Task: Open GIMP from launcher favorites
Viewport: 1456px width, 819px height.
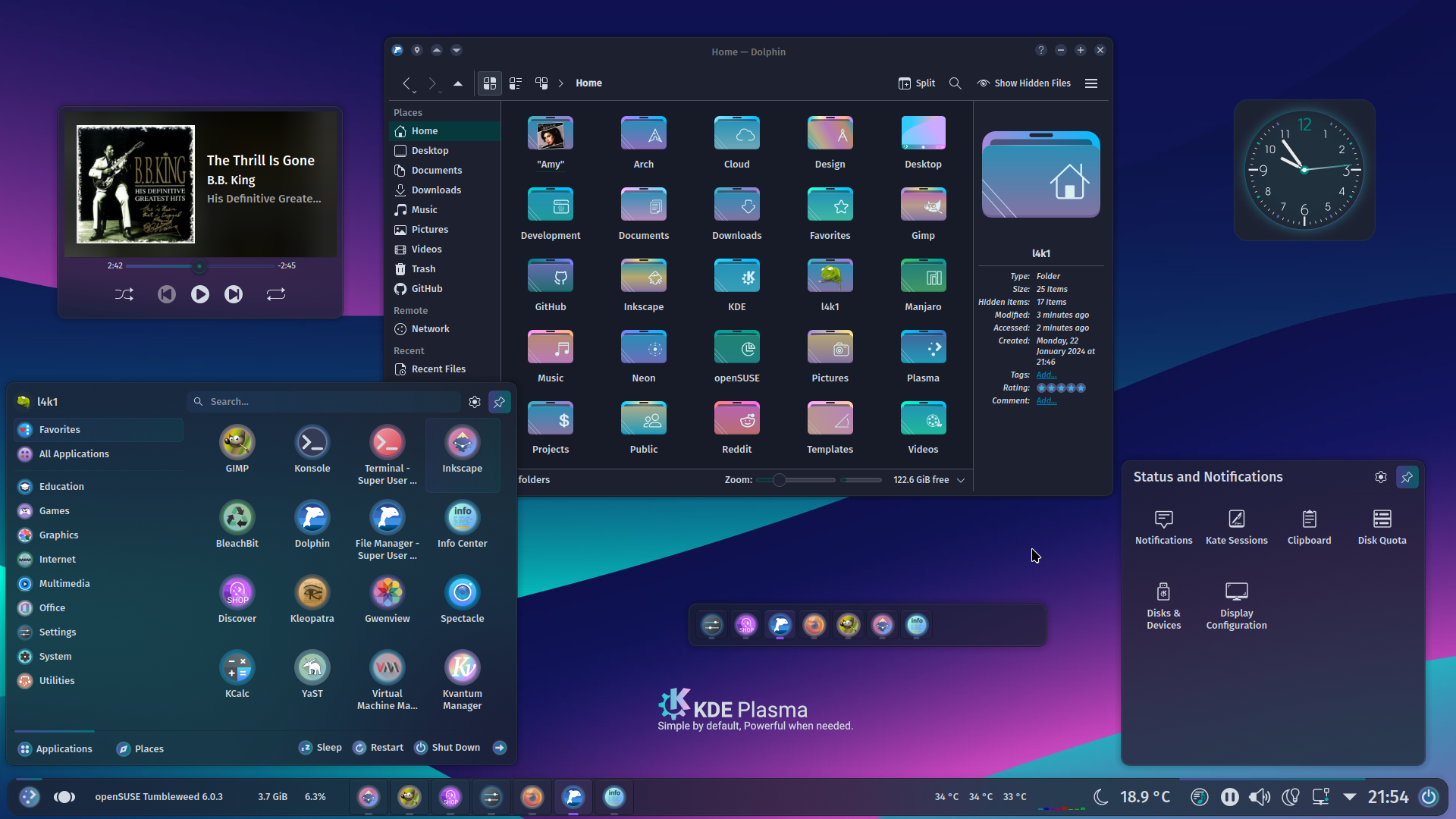Action: tap(237, 450)
